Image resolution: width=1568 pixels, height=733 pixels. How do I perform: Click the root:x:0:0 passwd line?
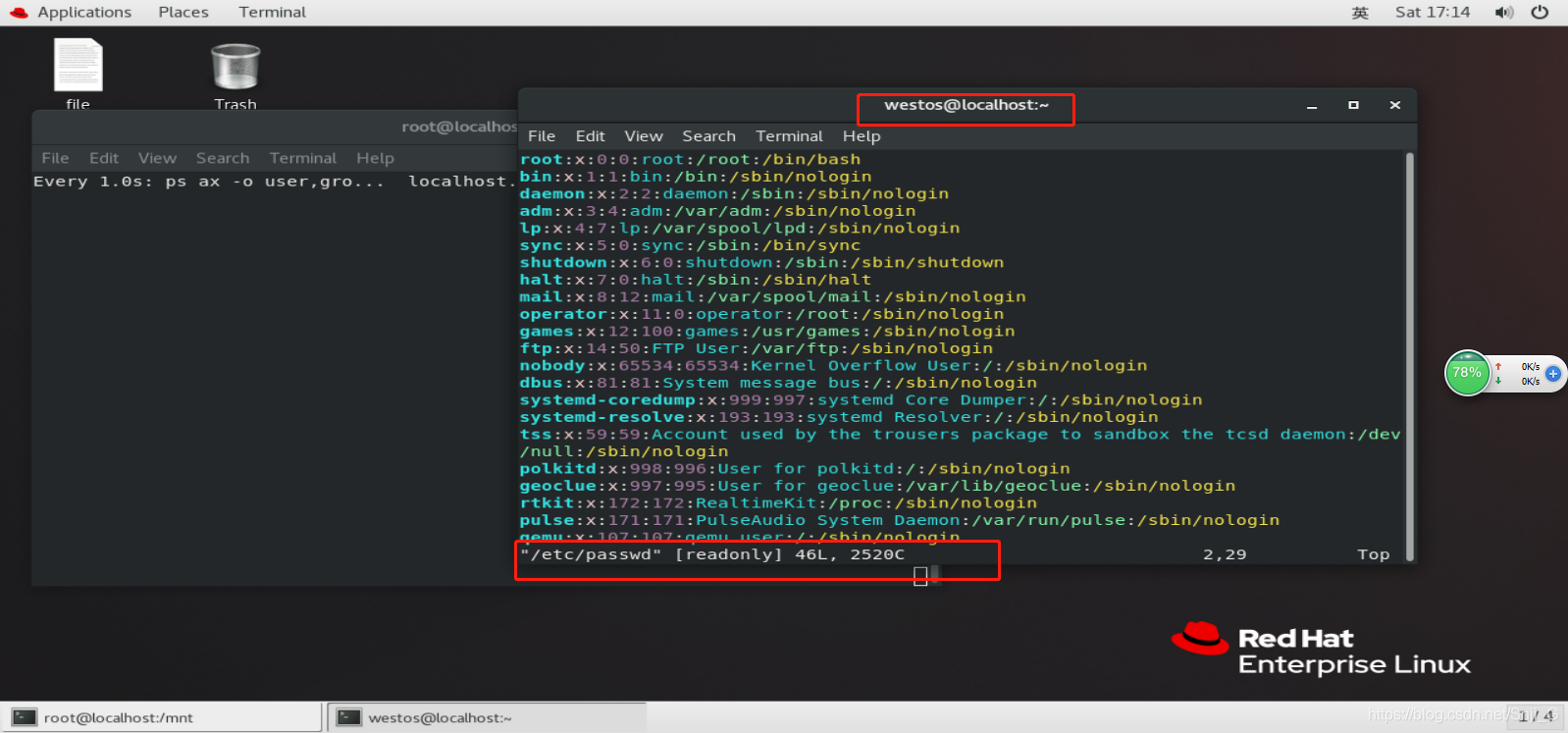690,159
